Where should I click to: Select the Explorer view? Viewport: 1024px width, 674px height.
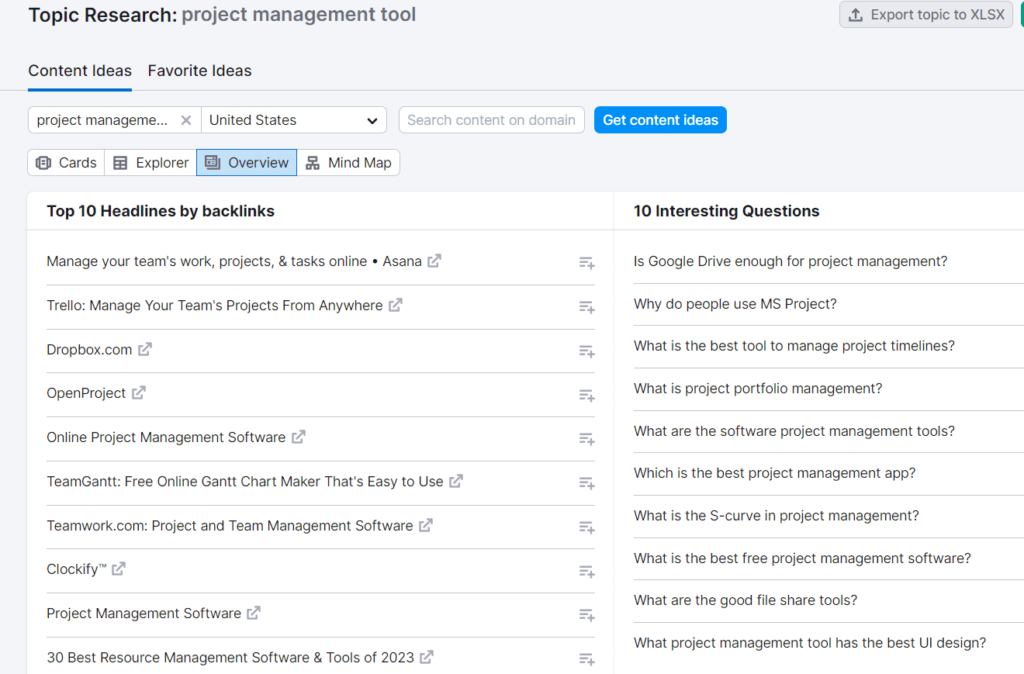pyautogui.click(x=151, y=163)
